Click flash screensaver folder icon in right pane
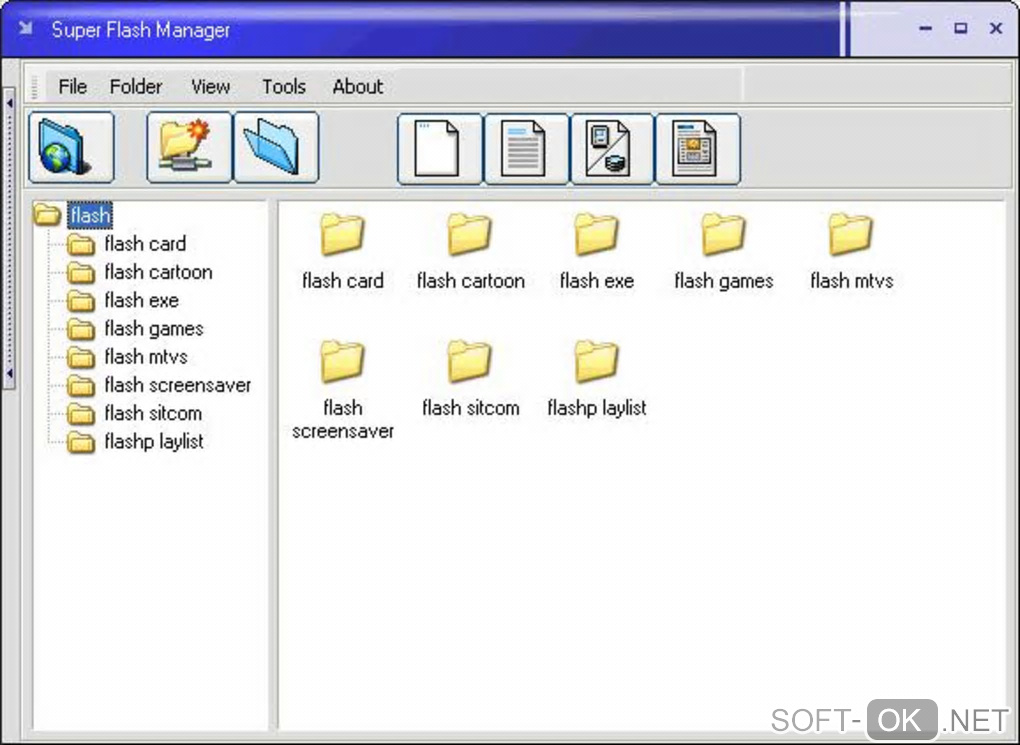Screen dimensions: 1020x745 tap(342, 361)
